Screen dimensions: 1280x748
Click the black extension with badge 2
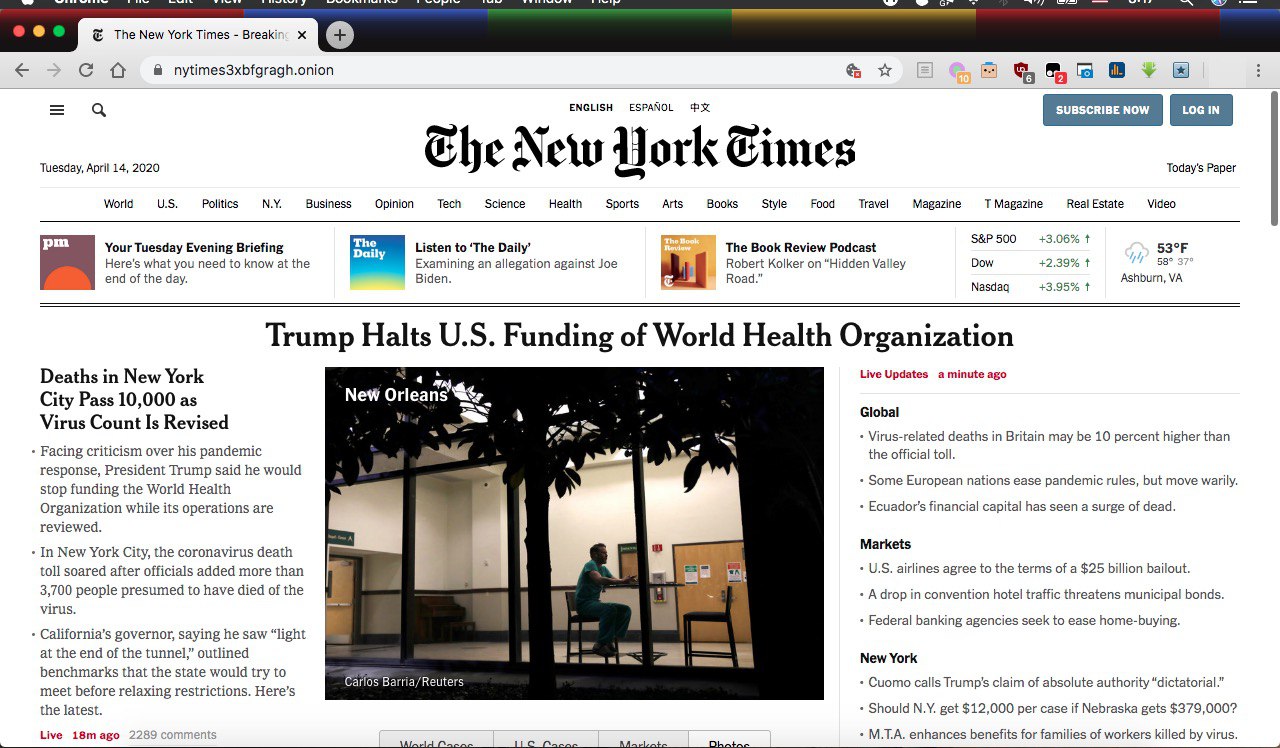coord(1054,71)
